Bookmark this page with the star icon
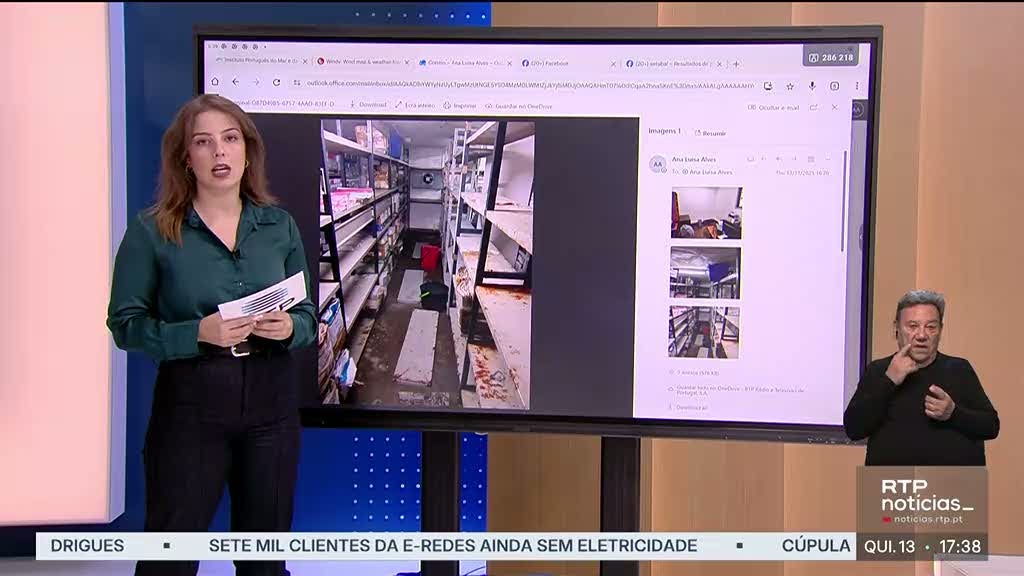The image size is (1024, 576). (790, 86)
